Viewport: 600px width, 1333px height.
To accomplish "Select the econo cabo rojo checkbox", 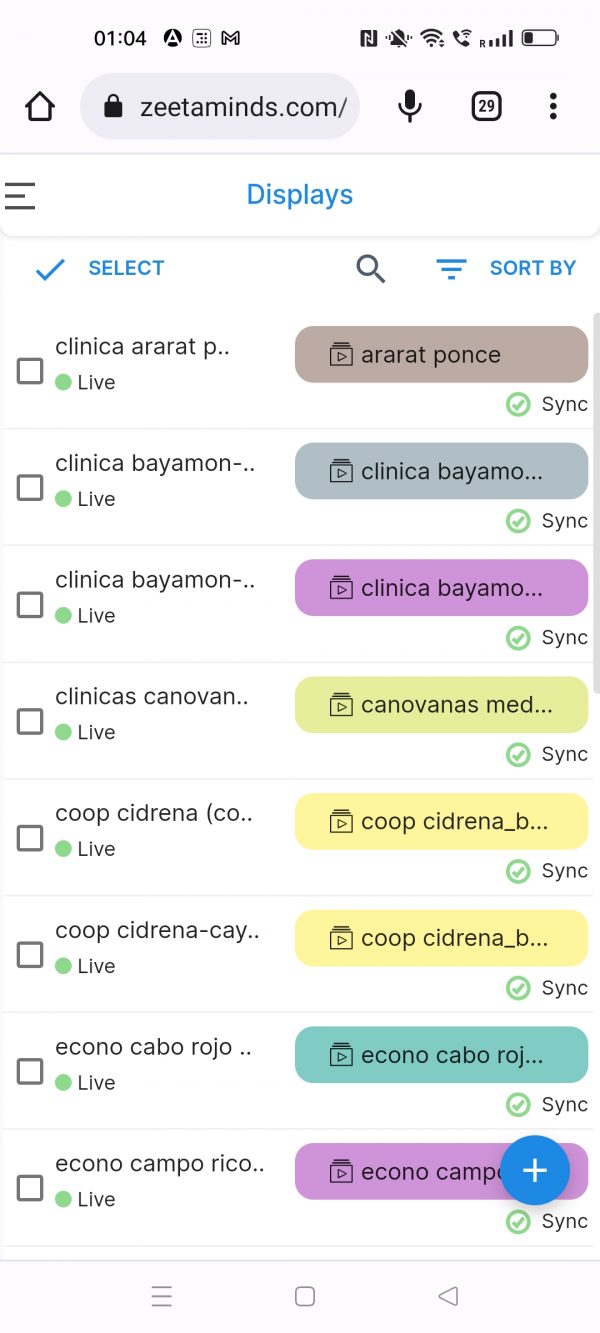I will (x=30, y=1071).
